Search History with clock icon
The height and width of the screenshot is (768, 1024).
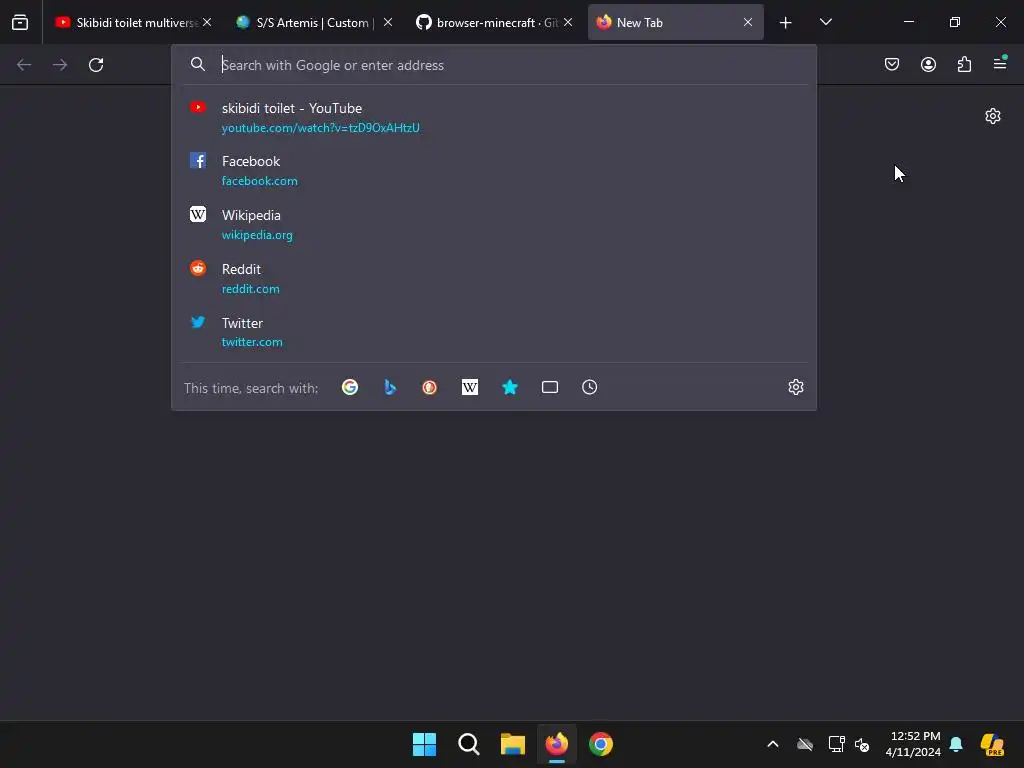pyautogui.click(x=590, y=387)
